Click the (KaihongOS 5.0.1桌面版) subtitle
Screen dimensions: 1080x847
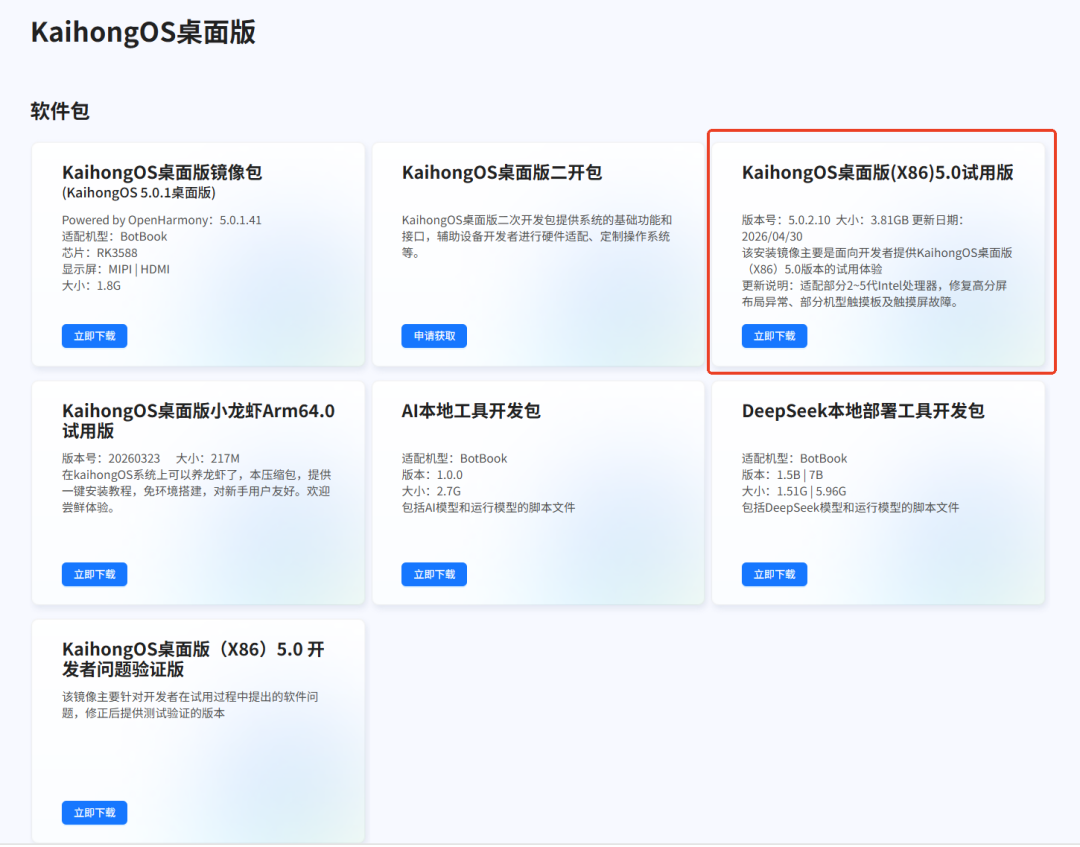(138, 193)
